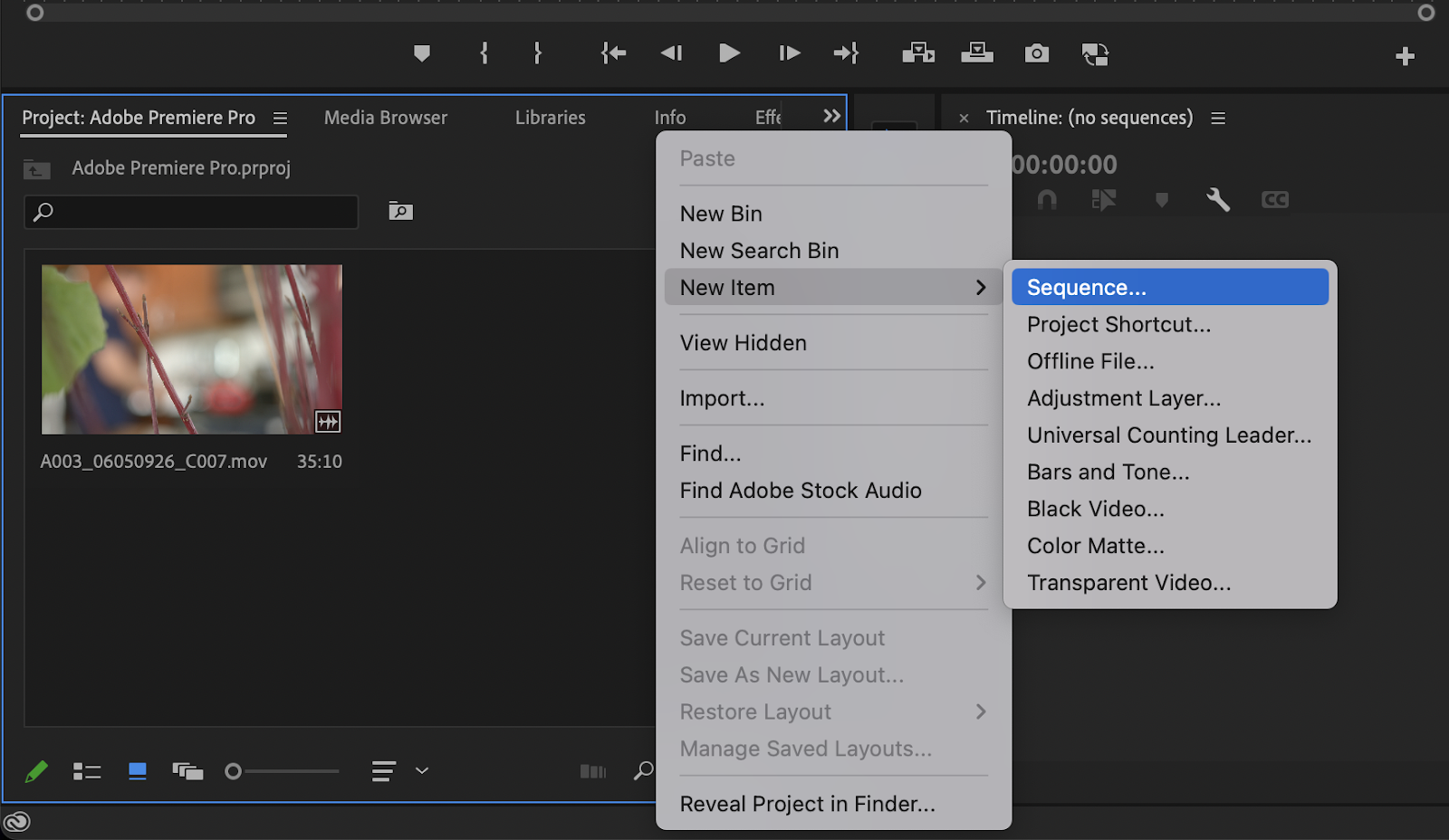Screen dimensions: 1449x840
Task: Navigate up with project folder icon
Action: 37,168
